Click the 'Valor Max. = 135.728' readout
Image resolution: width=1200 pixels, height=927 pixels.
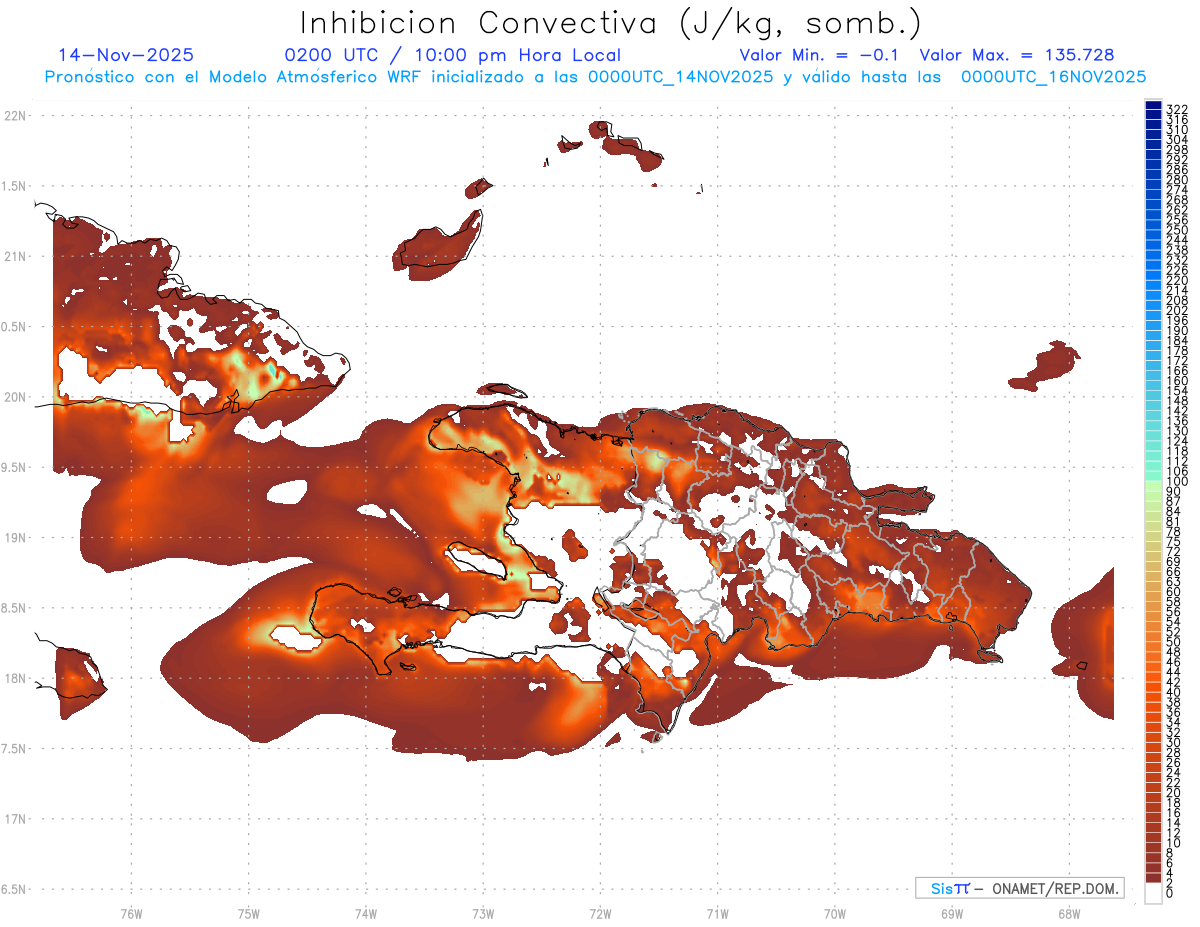click(x=1016, y=55)
